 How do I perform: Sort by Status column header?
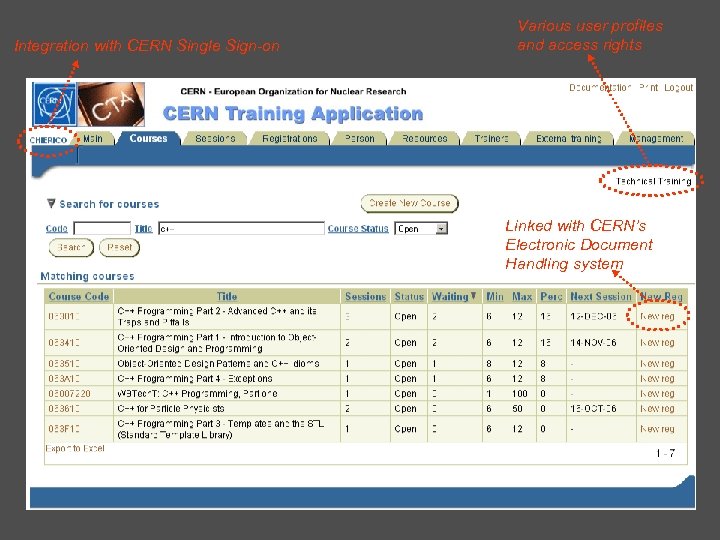(x=409, y=296)
